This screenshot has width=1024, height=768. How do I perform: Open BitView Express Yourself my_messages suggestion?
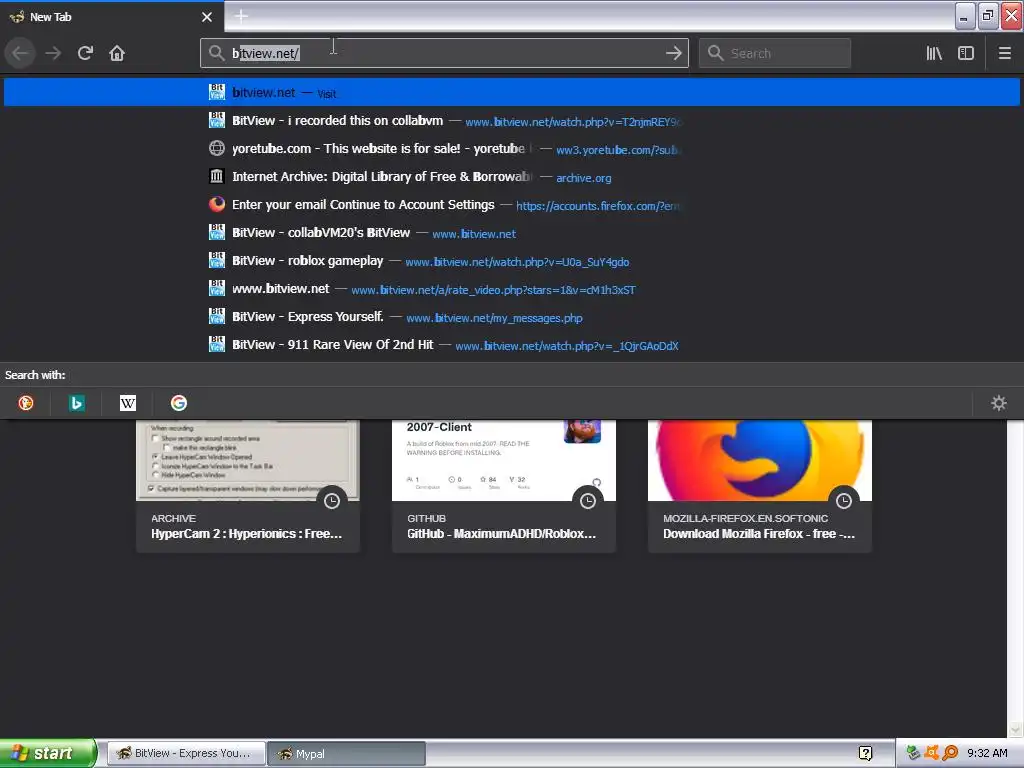point(512,317)
